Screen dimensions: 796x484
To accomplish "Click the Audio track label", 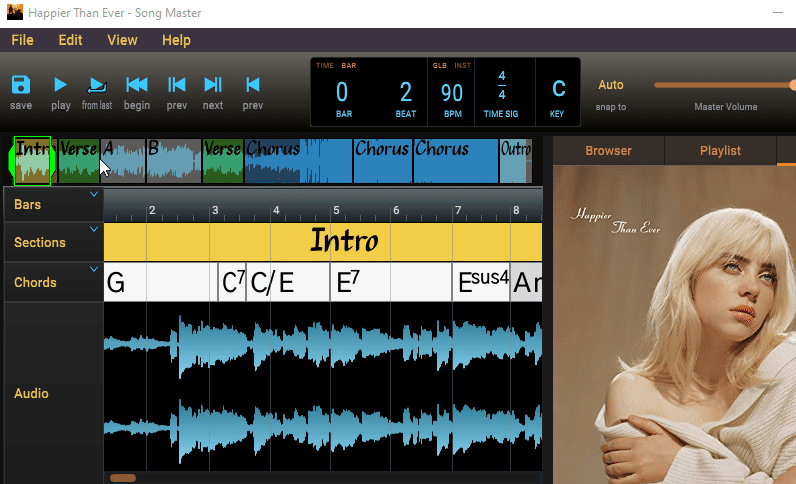I will pyautogui.click(x=31, y=394).
